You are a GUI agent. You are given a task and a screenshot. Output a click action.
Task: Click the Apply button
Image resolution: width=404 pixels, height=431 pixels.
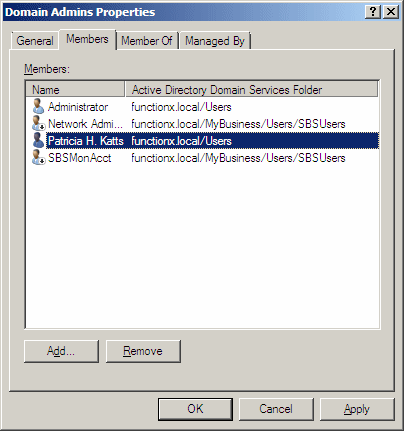coord(357,409)
